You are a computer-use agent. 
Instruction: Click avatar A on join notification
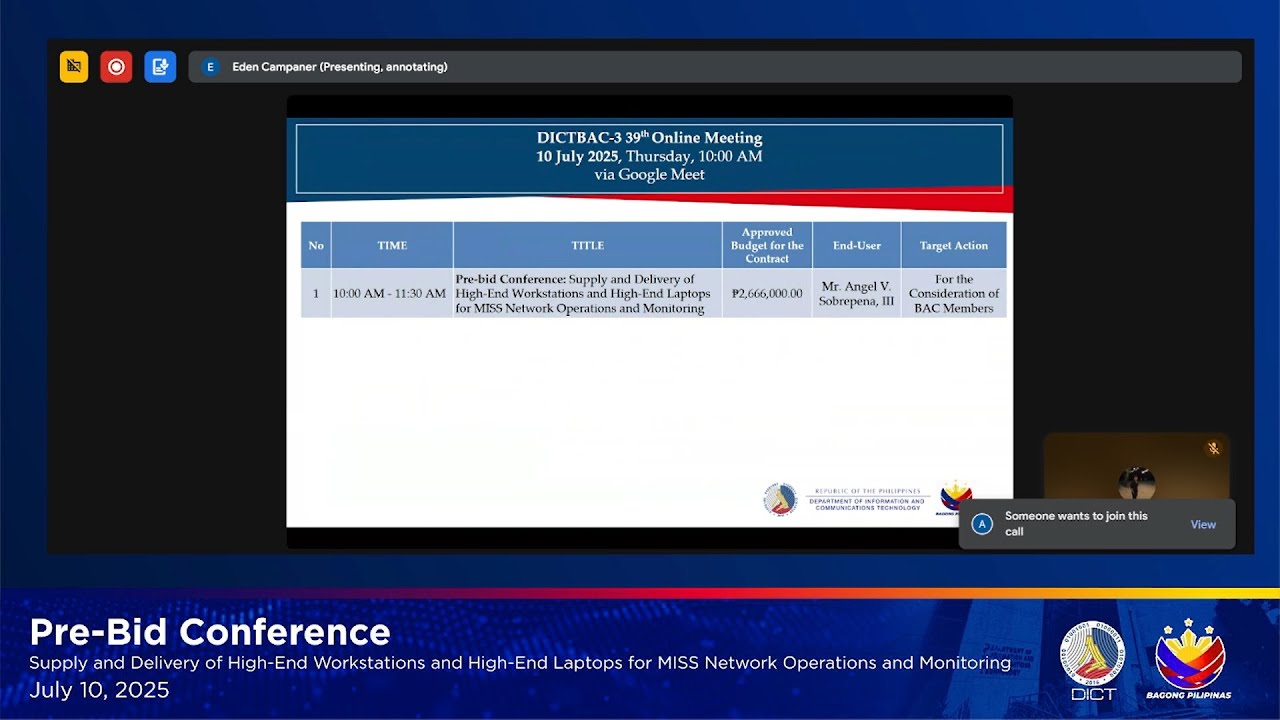(982, 524)
